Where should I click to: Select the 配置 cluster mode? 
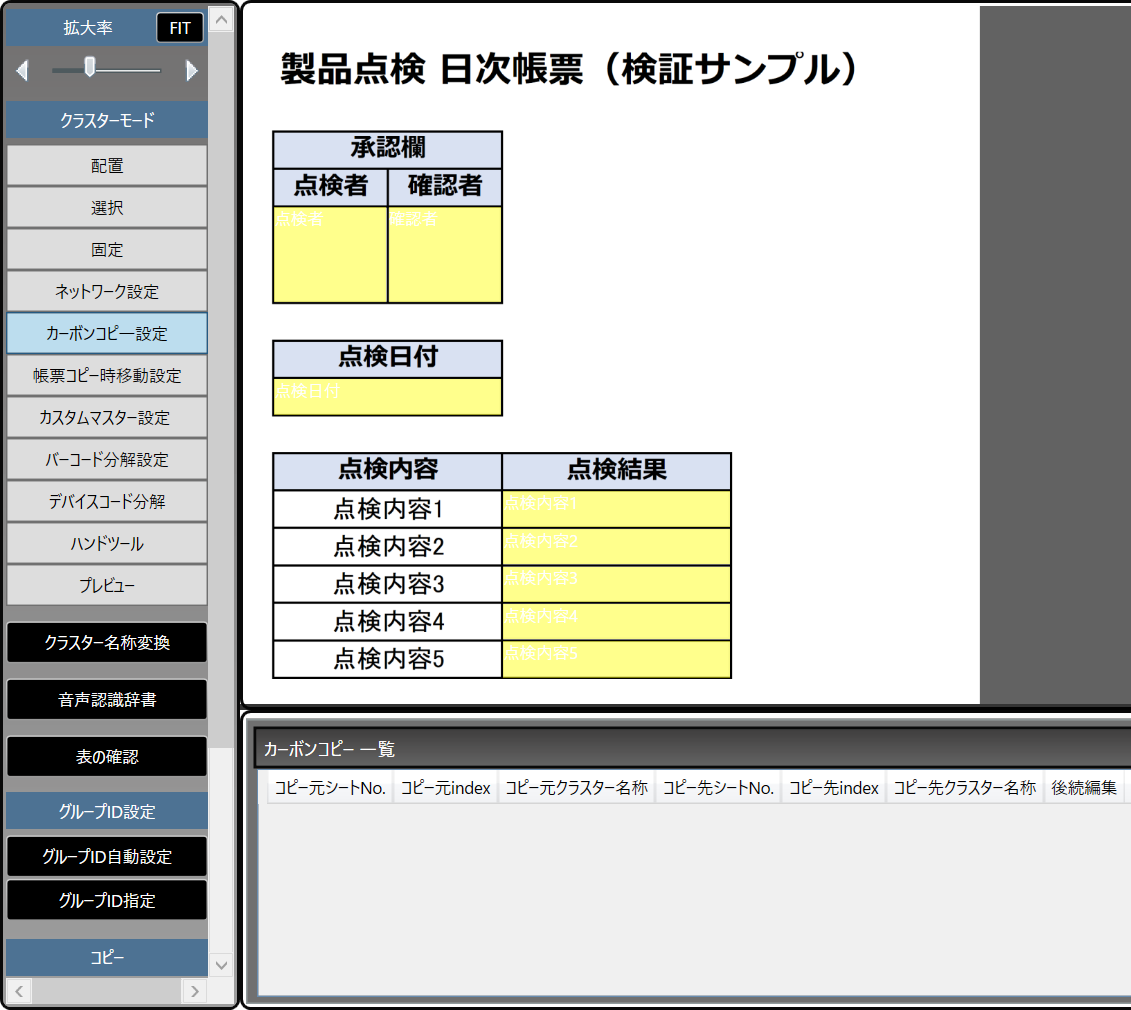coord(107,166)
